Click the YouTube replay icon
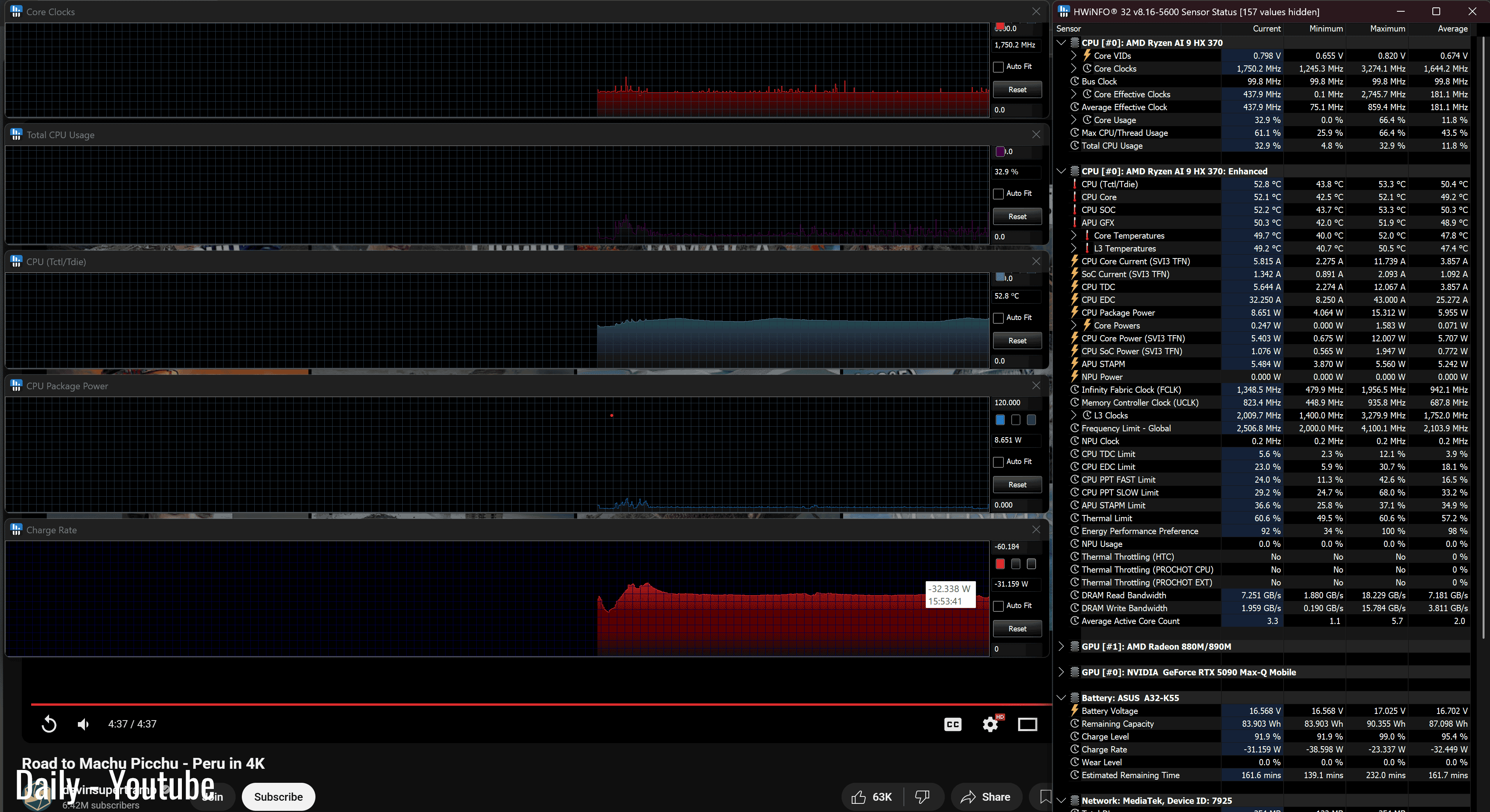Viewport: 1490px width, 812px height. pos(49,724)
